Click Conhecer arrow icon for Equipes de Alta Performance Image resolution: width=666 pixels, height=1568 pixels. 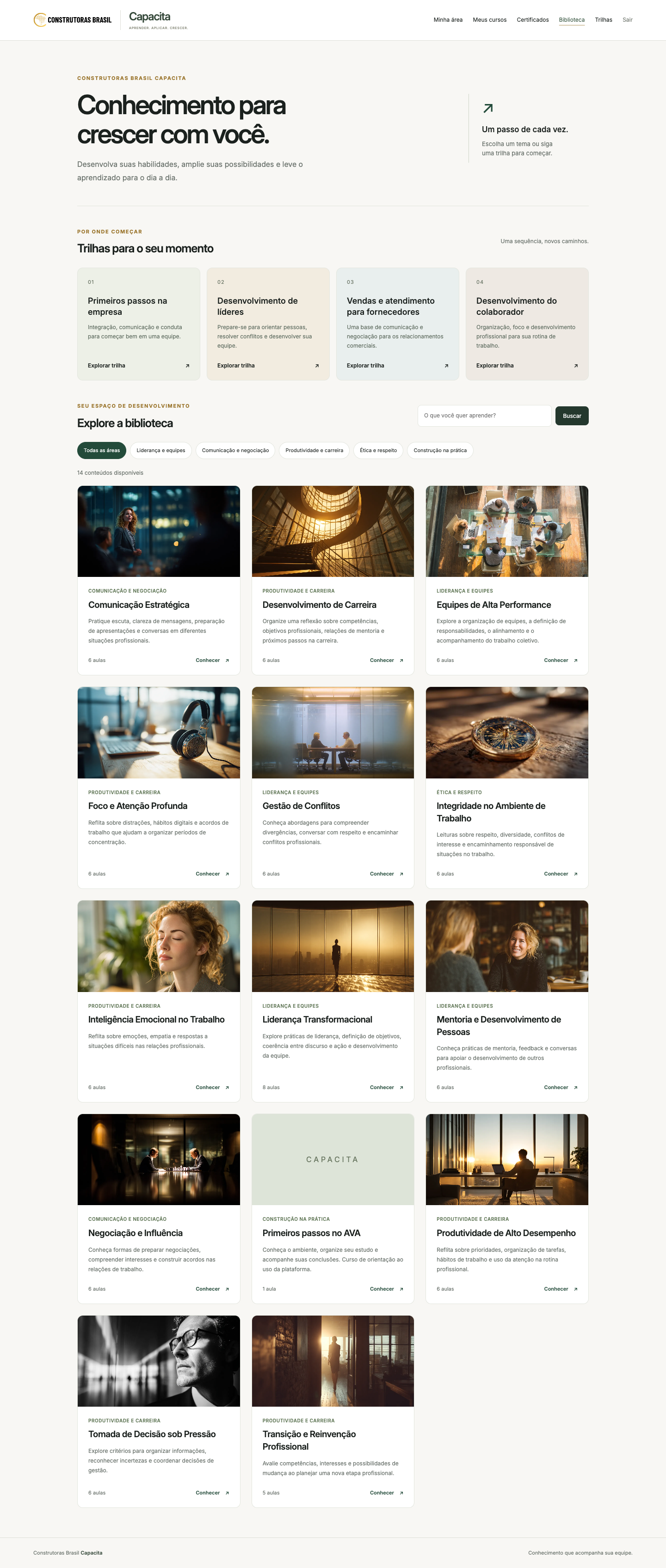[x=575, y=661]
